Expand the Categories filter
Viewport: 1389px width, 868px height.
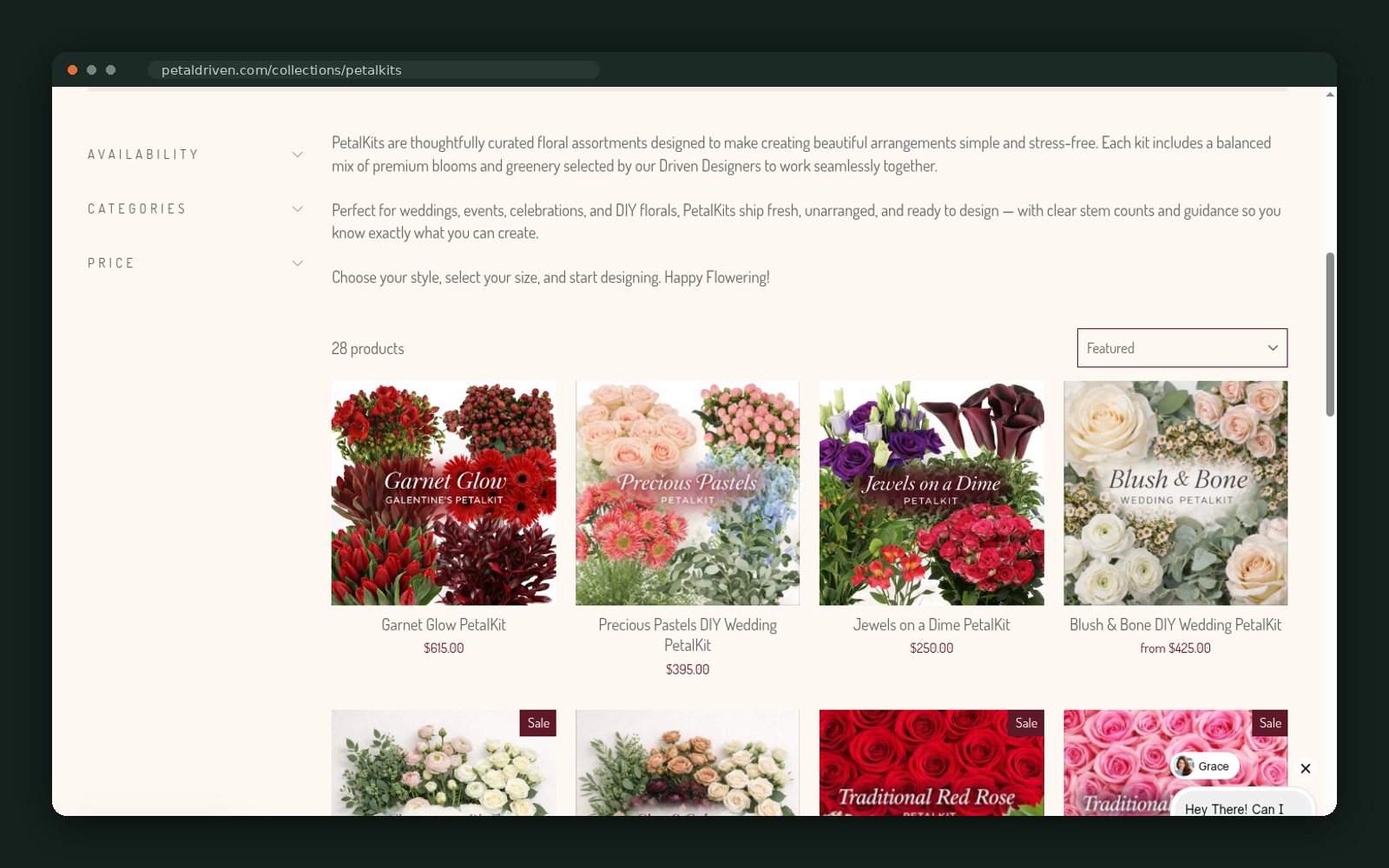(195, 209)
